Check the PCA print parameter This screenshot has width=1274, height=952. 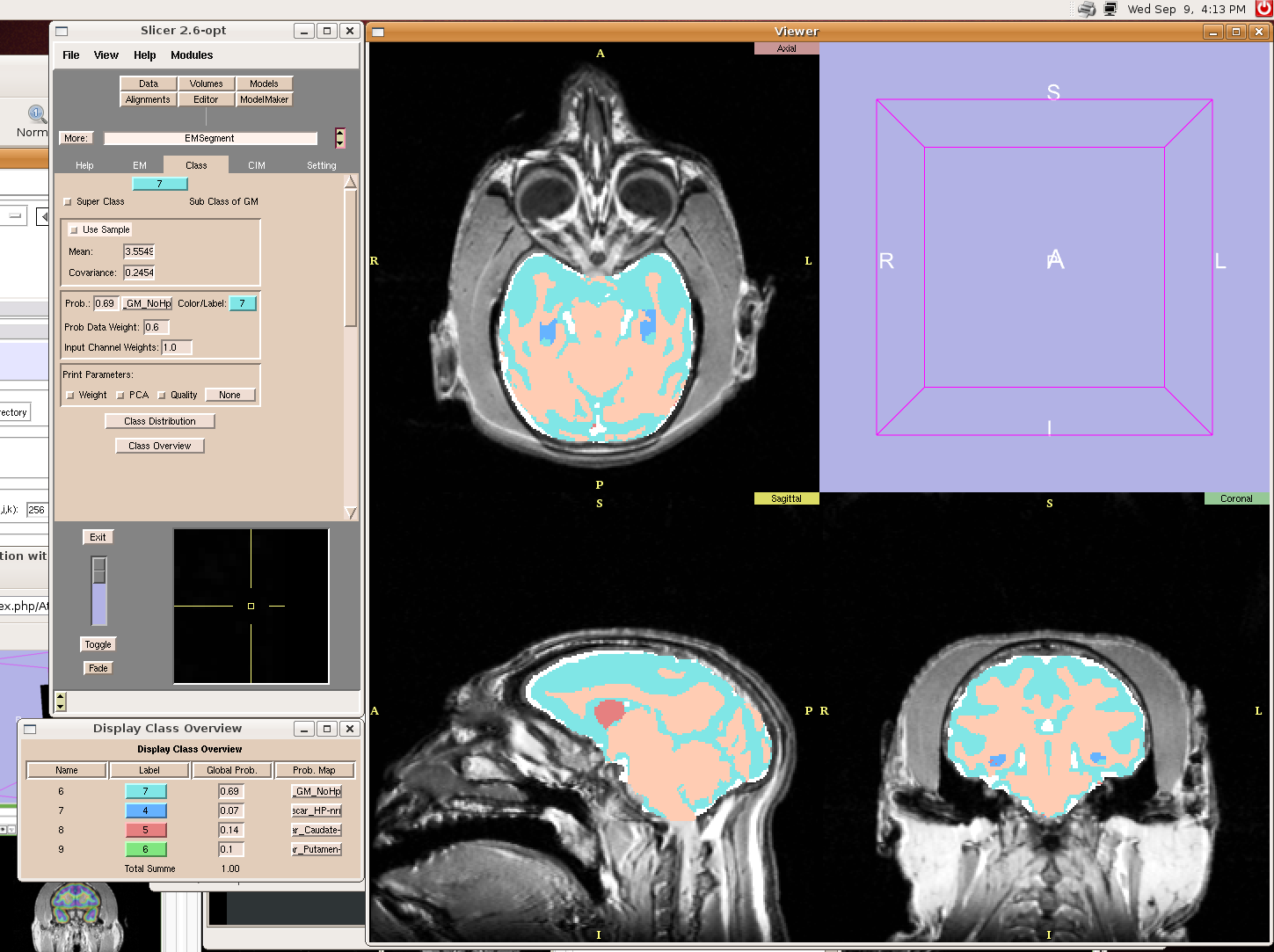click(120, 396)
